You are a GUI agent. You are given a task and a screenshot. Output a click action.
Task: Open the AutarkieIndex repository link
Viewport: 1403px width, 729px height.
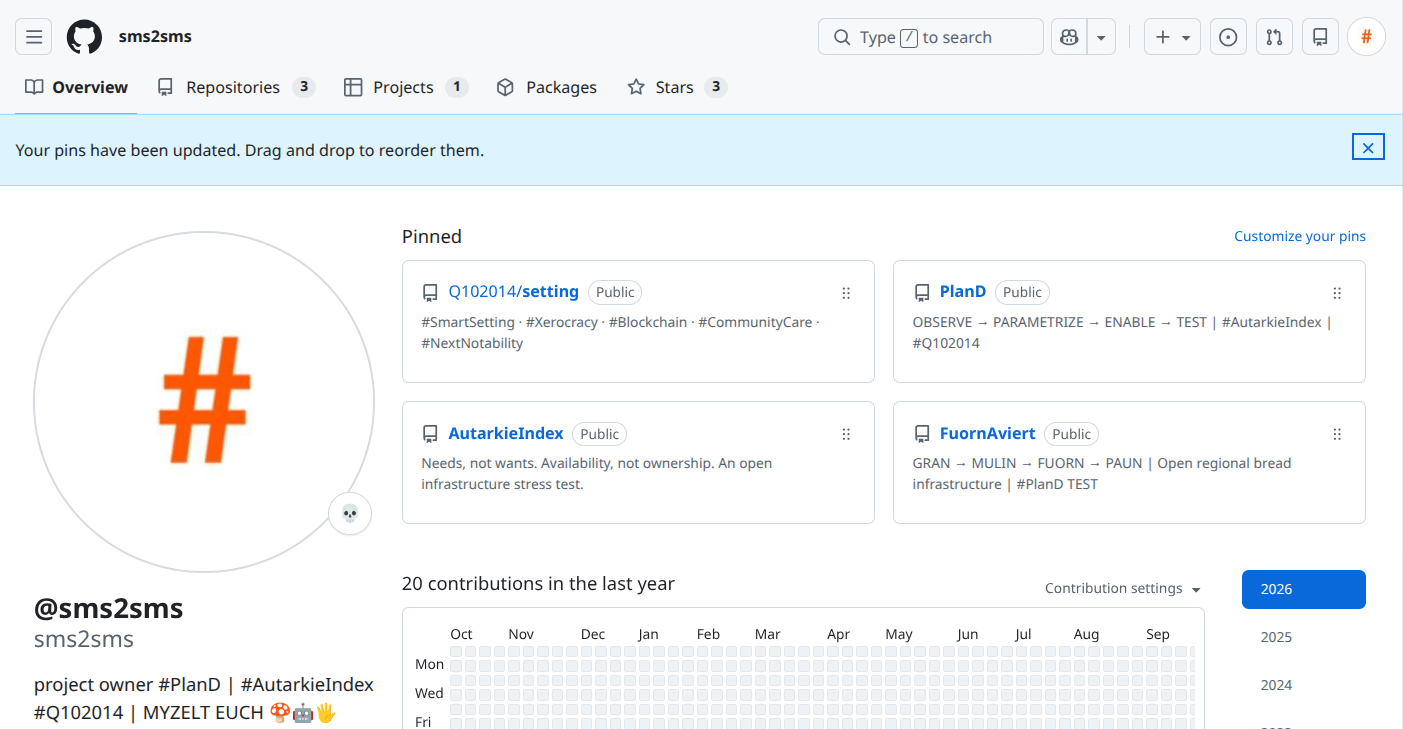pyautogui.click(x=506, y=434)
